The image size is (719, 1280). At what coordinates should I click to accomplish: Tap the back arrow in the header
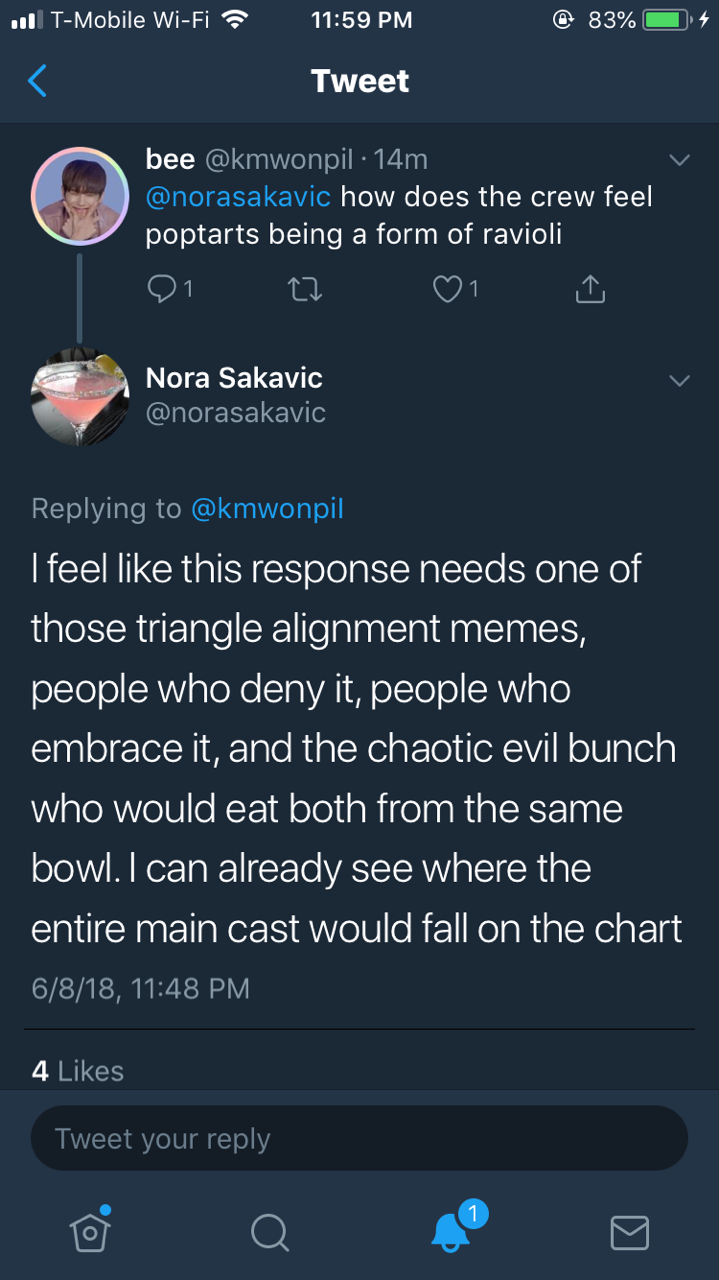pos(37,80)
